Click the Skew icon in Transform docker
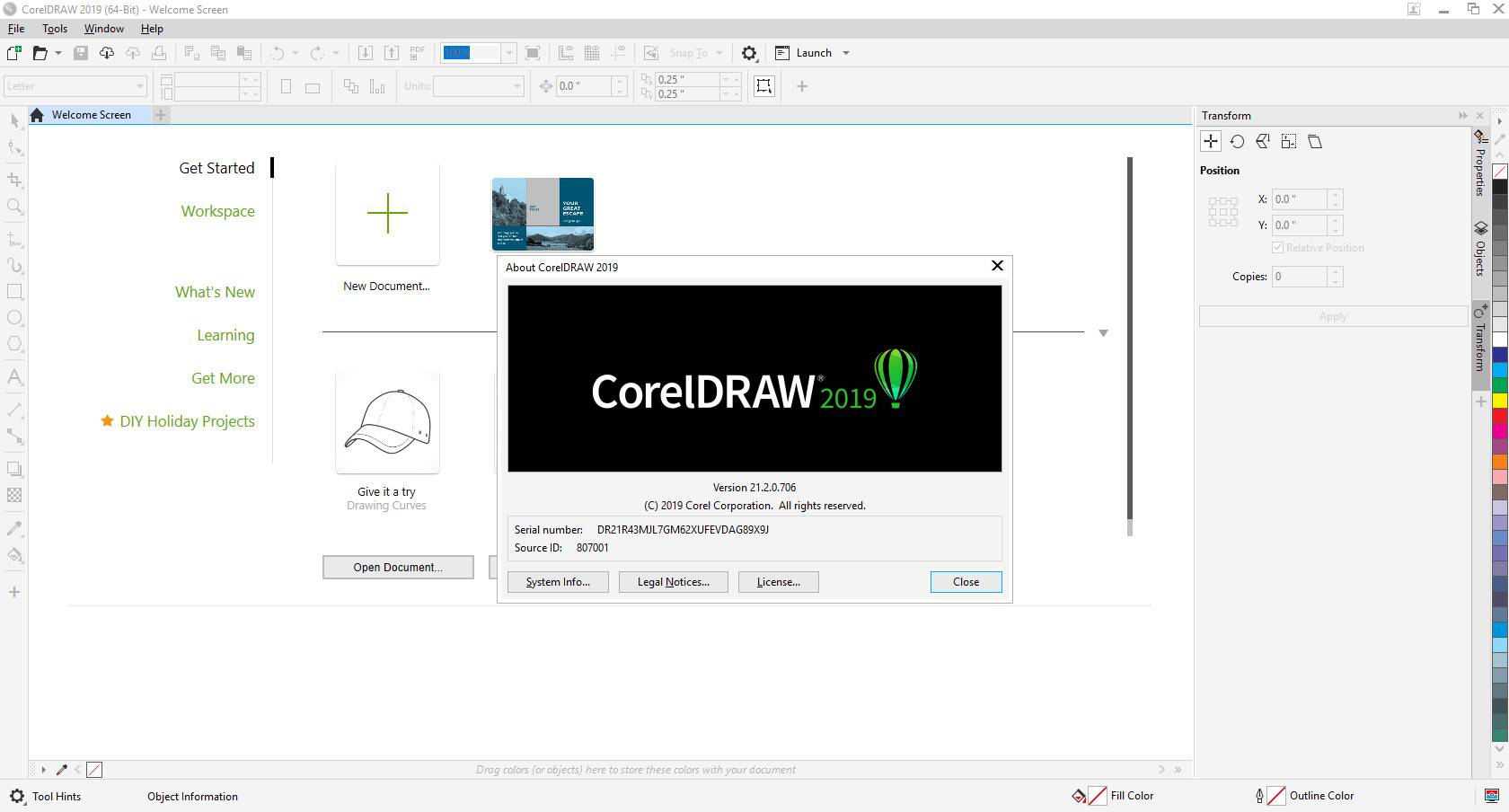The image size is (1509, 812). [x=1315, y=141]
